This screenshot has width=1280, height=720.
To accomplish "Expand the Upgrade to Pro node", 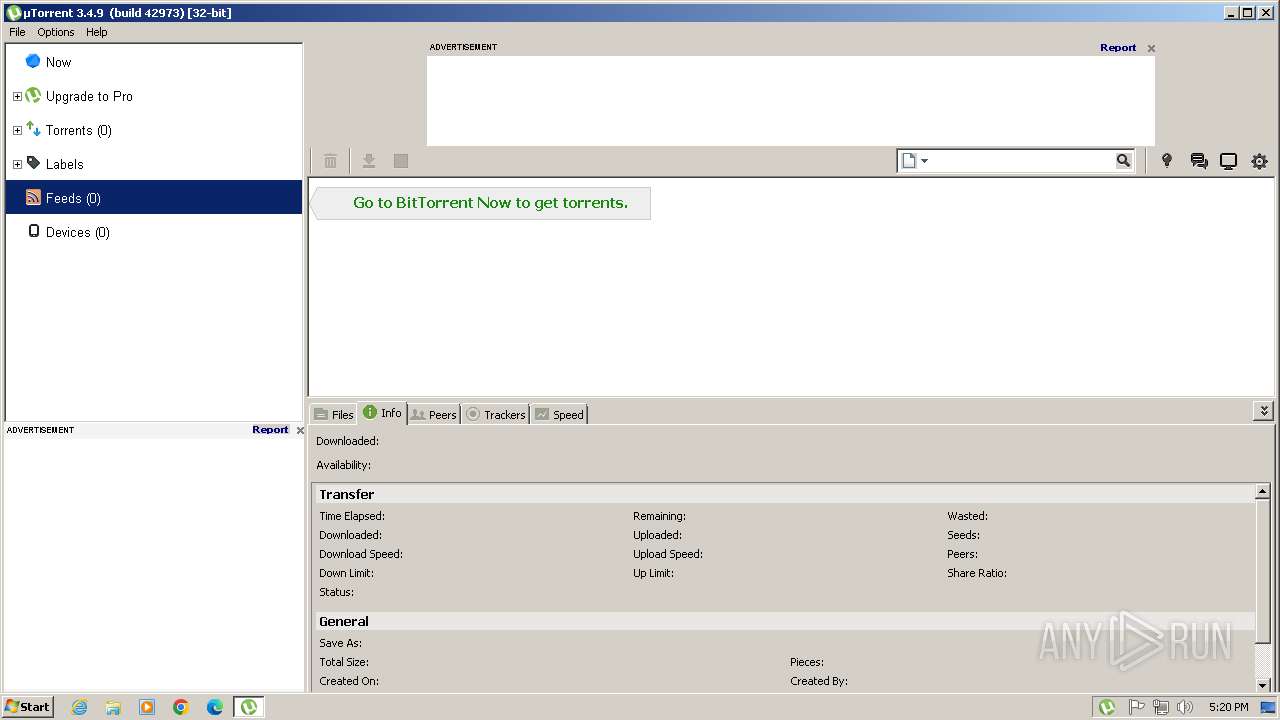I will point(17,97).
